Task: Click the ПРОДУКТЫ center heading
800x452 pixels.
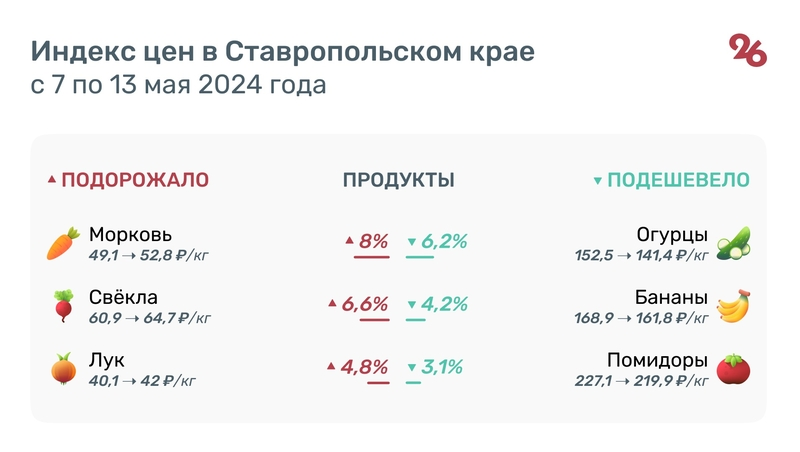Action: [x=399, y=180]
